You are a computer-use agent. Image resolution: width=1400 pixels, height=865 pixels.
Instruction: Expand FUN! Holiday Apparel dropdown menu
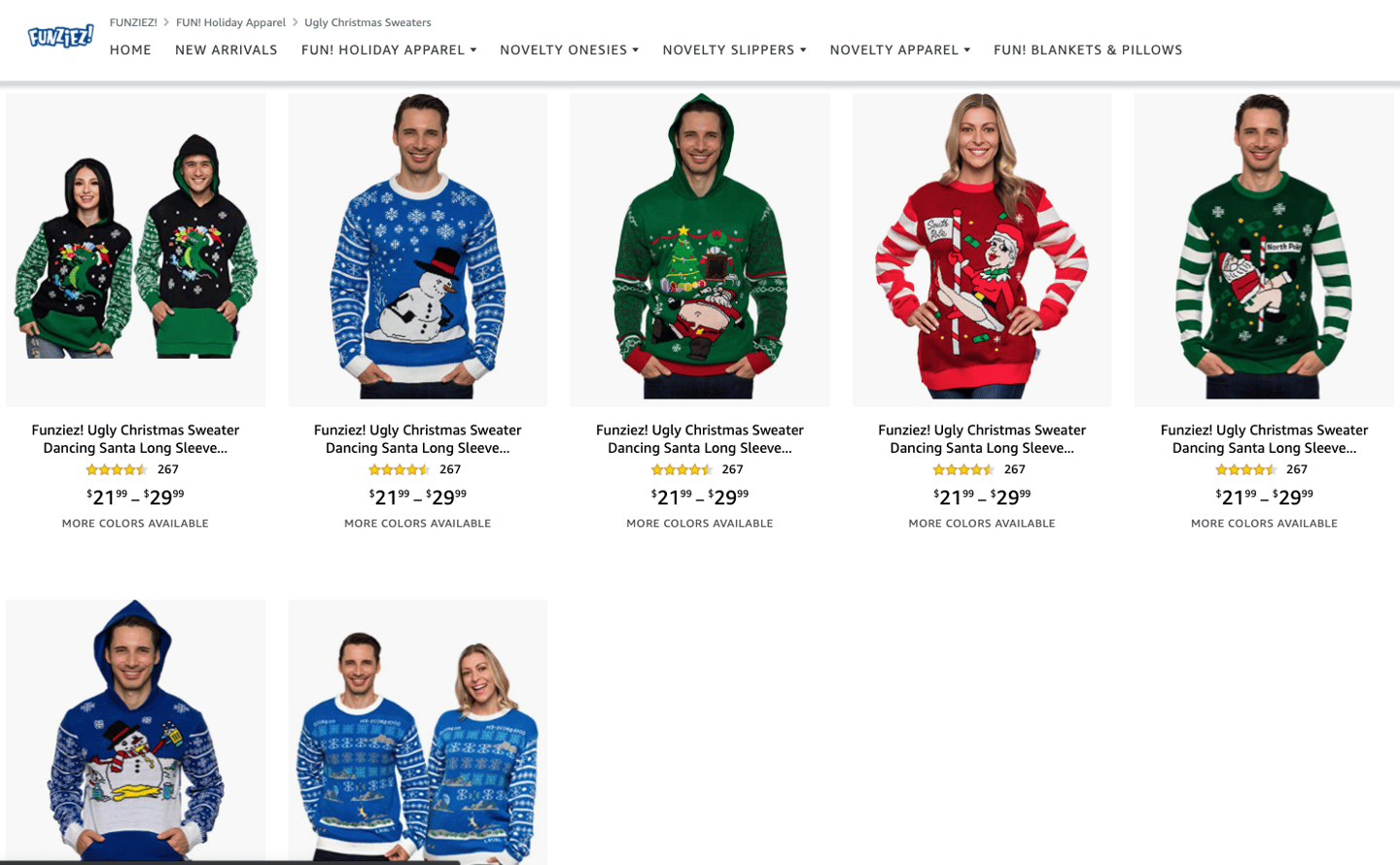point(389,50)
